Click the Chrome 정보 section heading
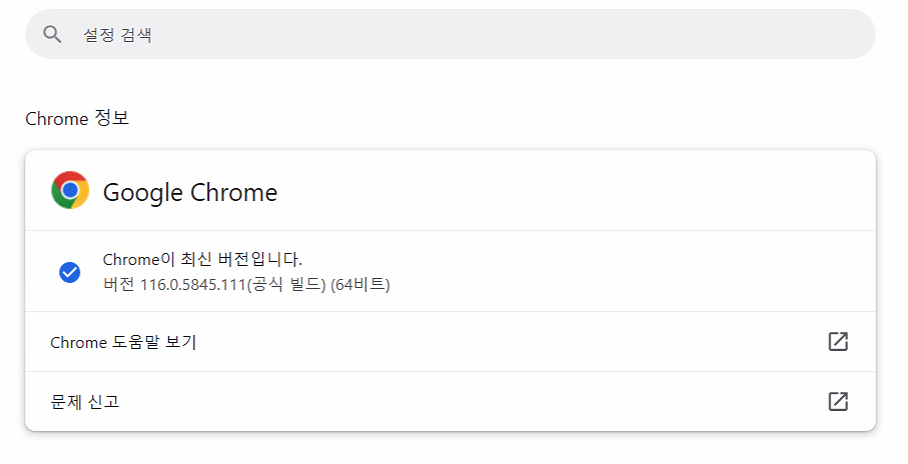The image size is (908, 464). [x=77, y=119]
